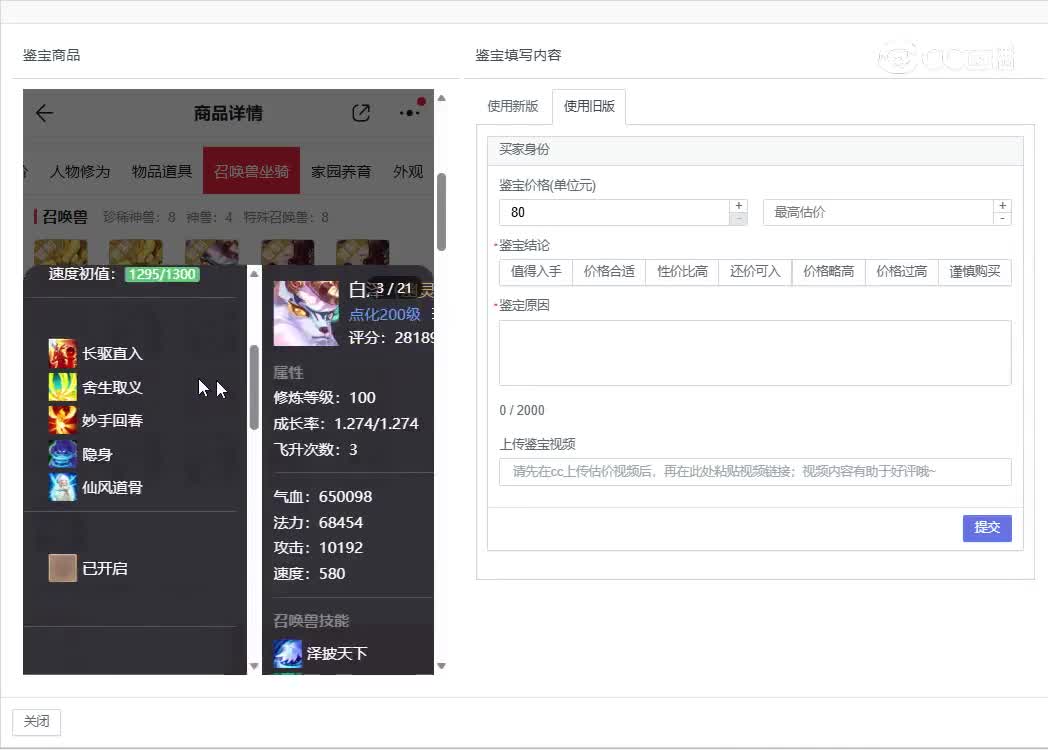Increase 鉴宝价格 with the plus stepper

738,206
